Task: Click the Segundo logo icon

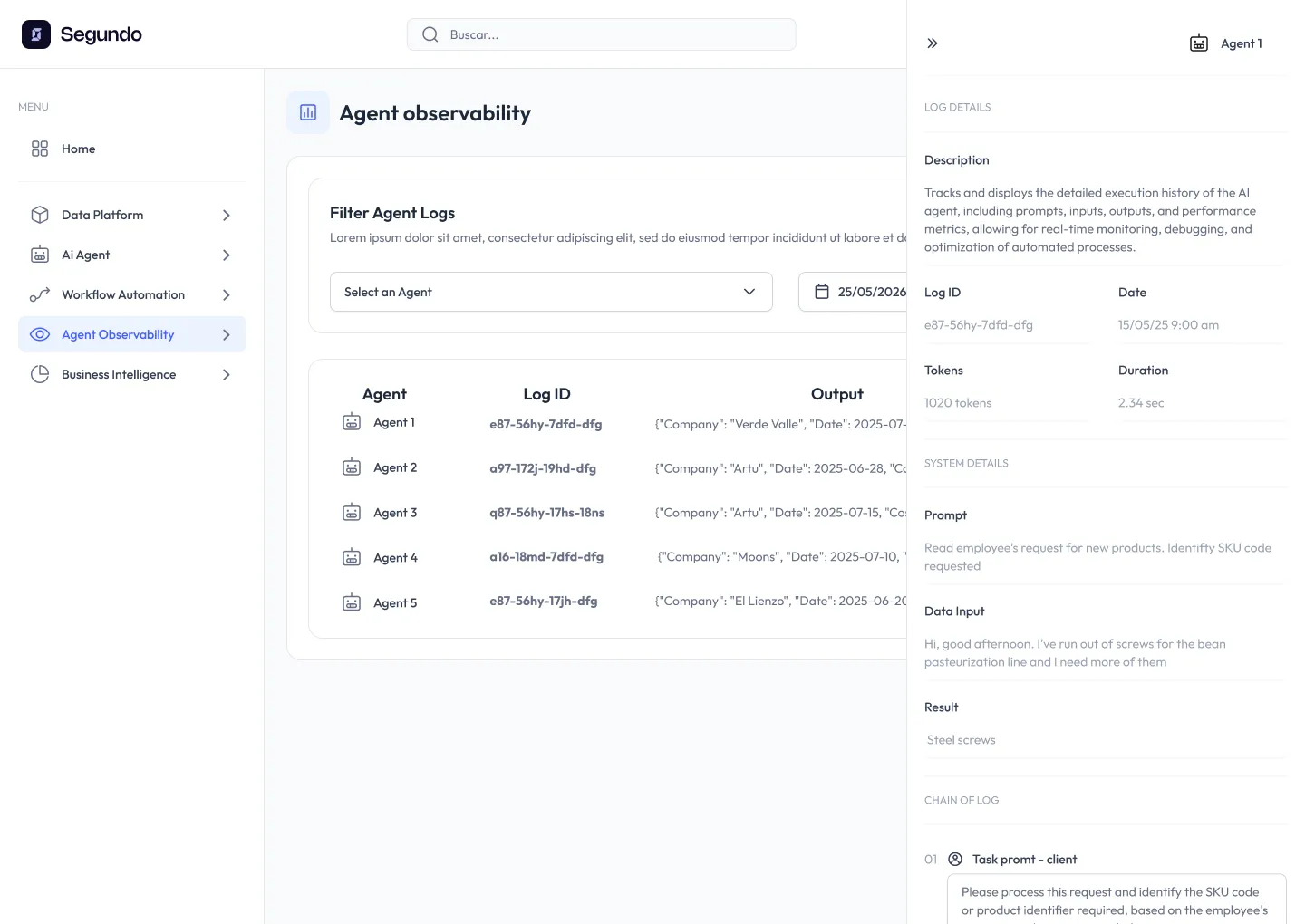Action: tap(36, 34)
